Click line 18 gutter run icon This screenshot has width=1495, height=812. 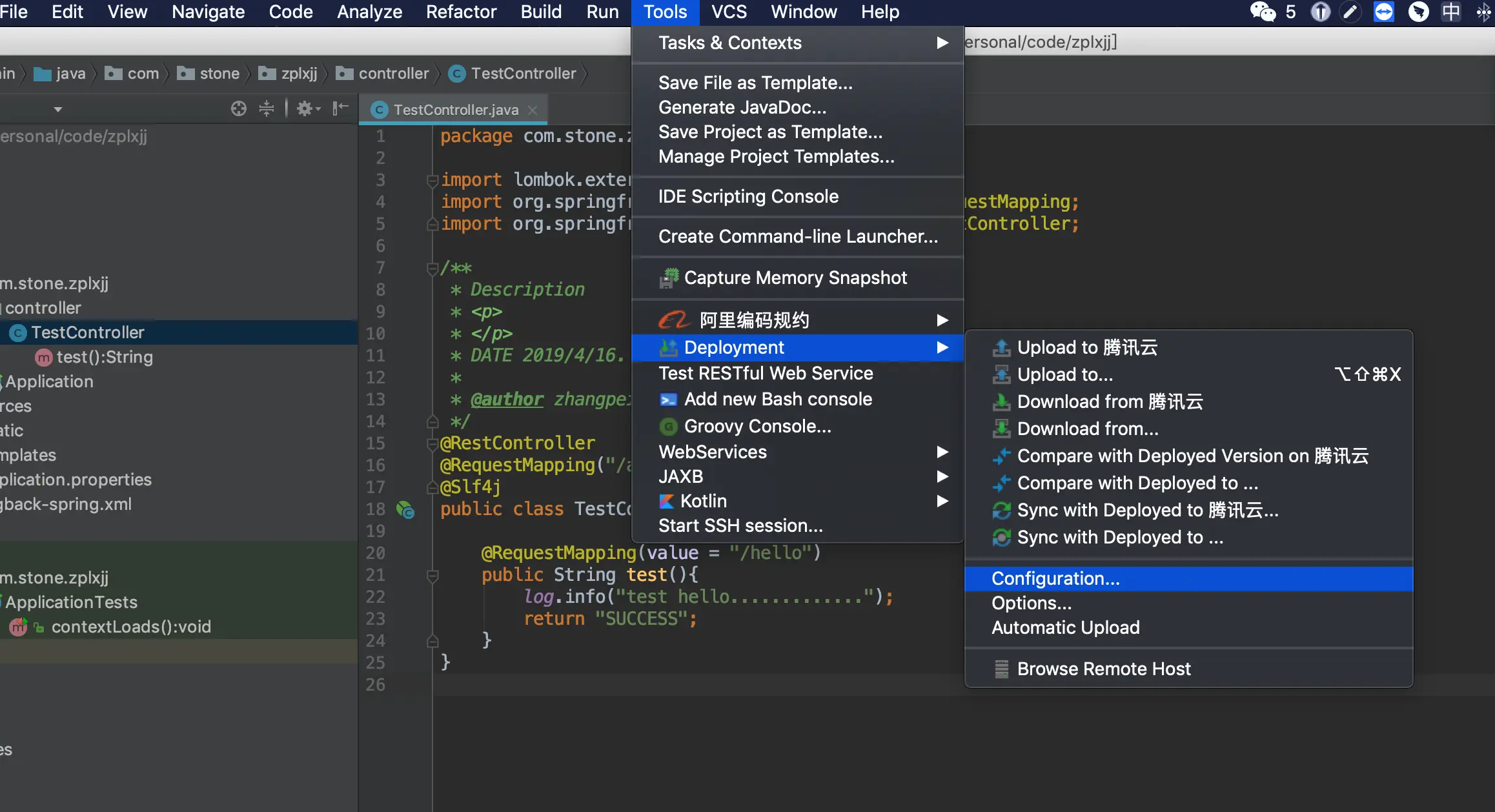pos(405,510)
